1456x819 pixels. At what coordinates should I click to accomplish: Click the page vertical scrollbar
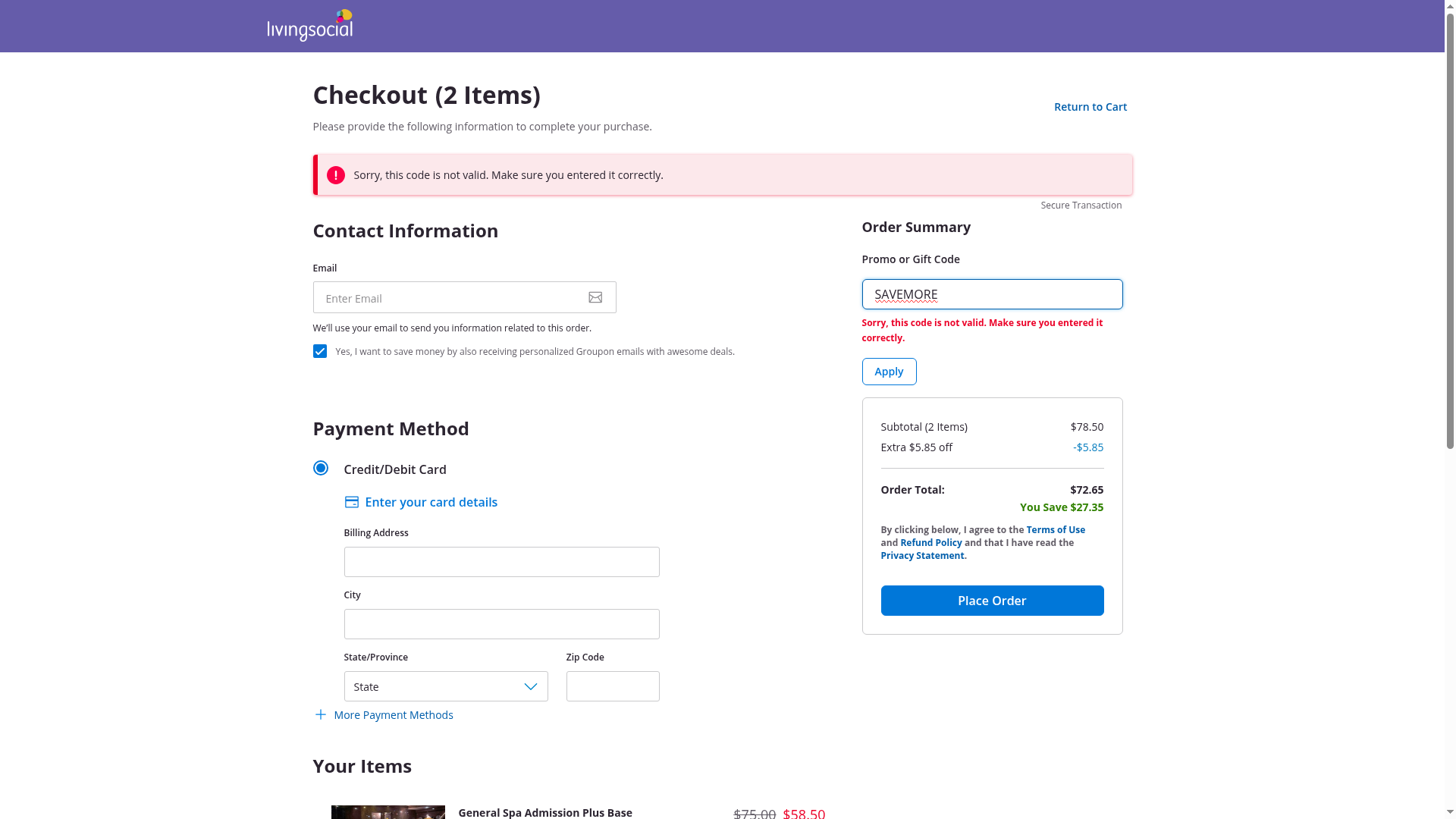(1450, 227)
